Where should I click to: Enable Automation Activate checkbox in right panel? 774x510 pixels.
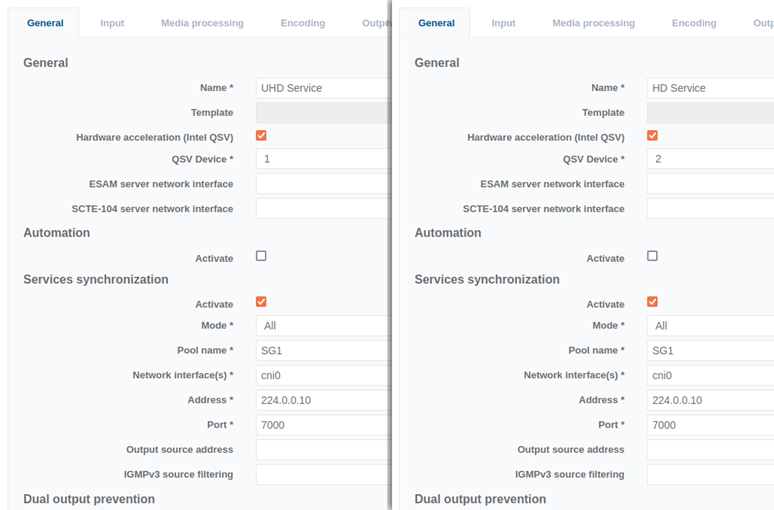coord(652,256)
